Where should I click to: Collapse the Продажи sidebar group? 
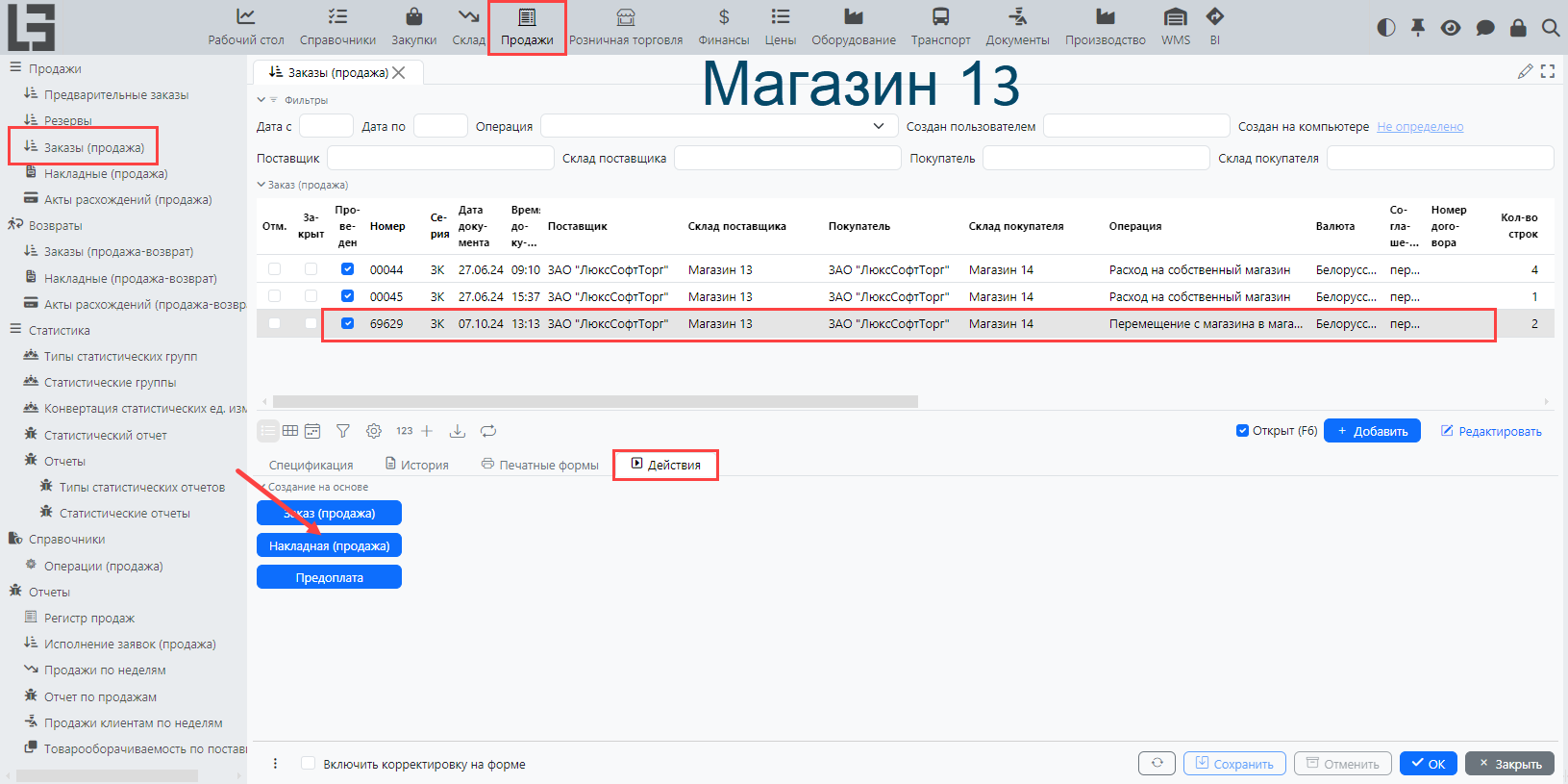pyautogui.click(x=15, y=68)
